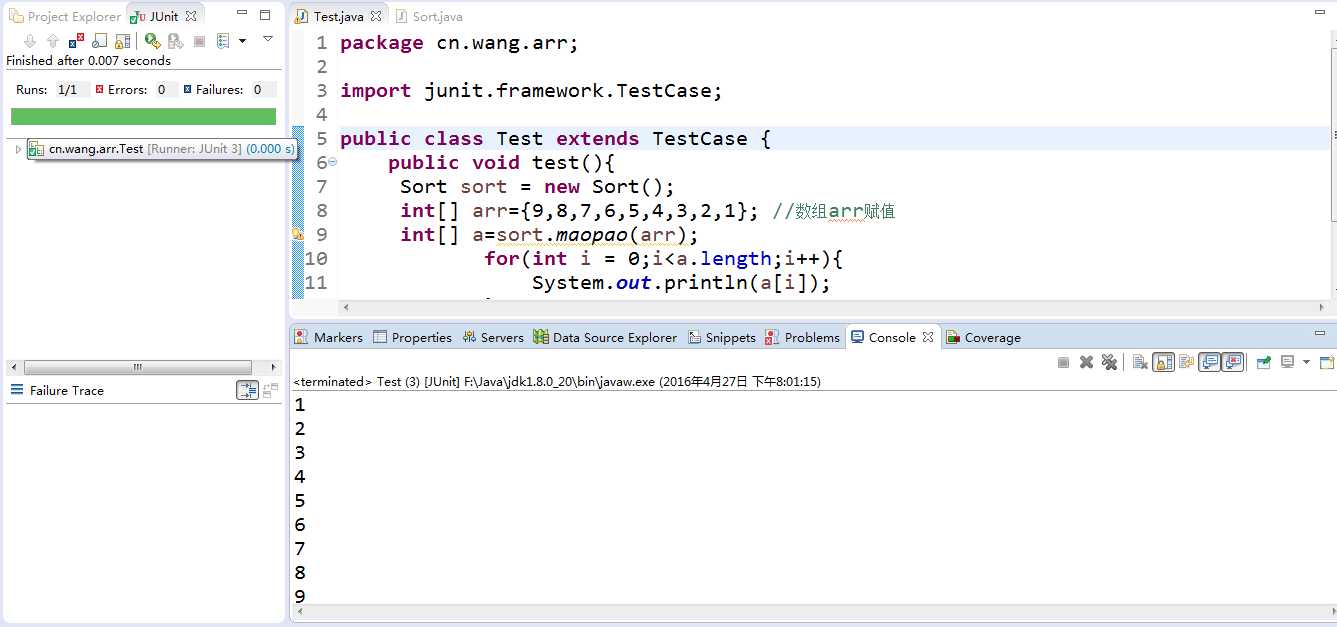Click Rerun Failed Tests First icon

[x=175, y=41]
